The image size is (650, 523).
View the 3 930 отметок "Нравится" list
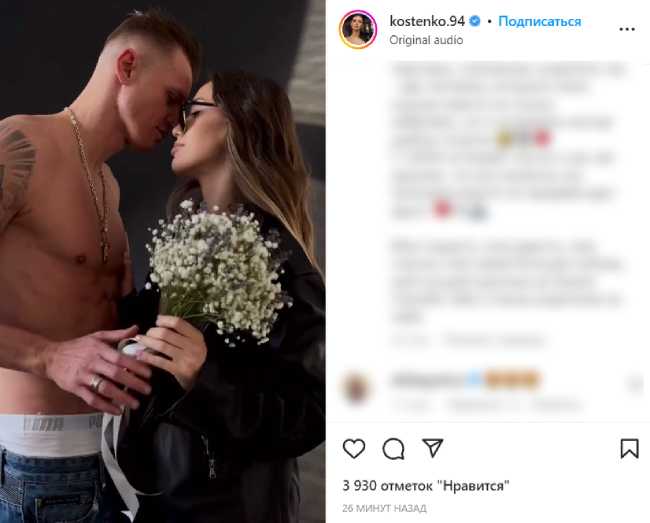coord(426,485)
